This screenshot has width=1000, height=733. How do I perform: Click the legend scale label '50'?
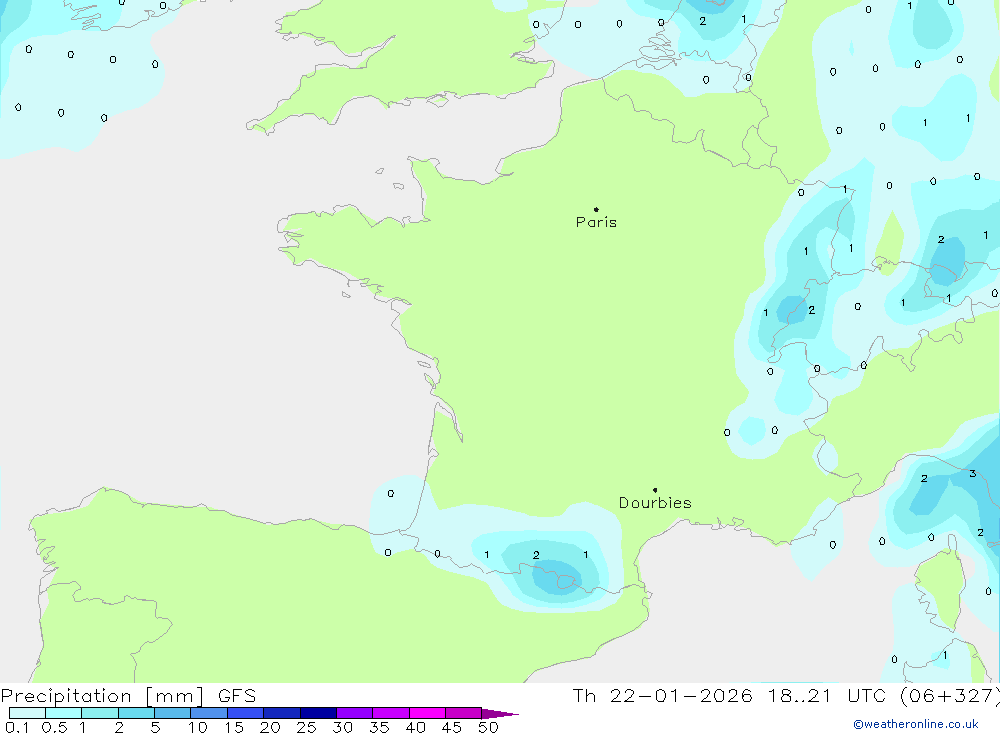pos(488,727)
